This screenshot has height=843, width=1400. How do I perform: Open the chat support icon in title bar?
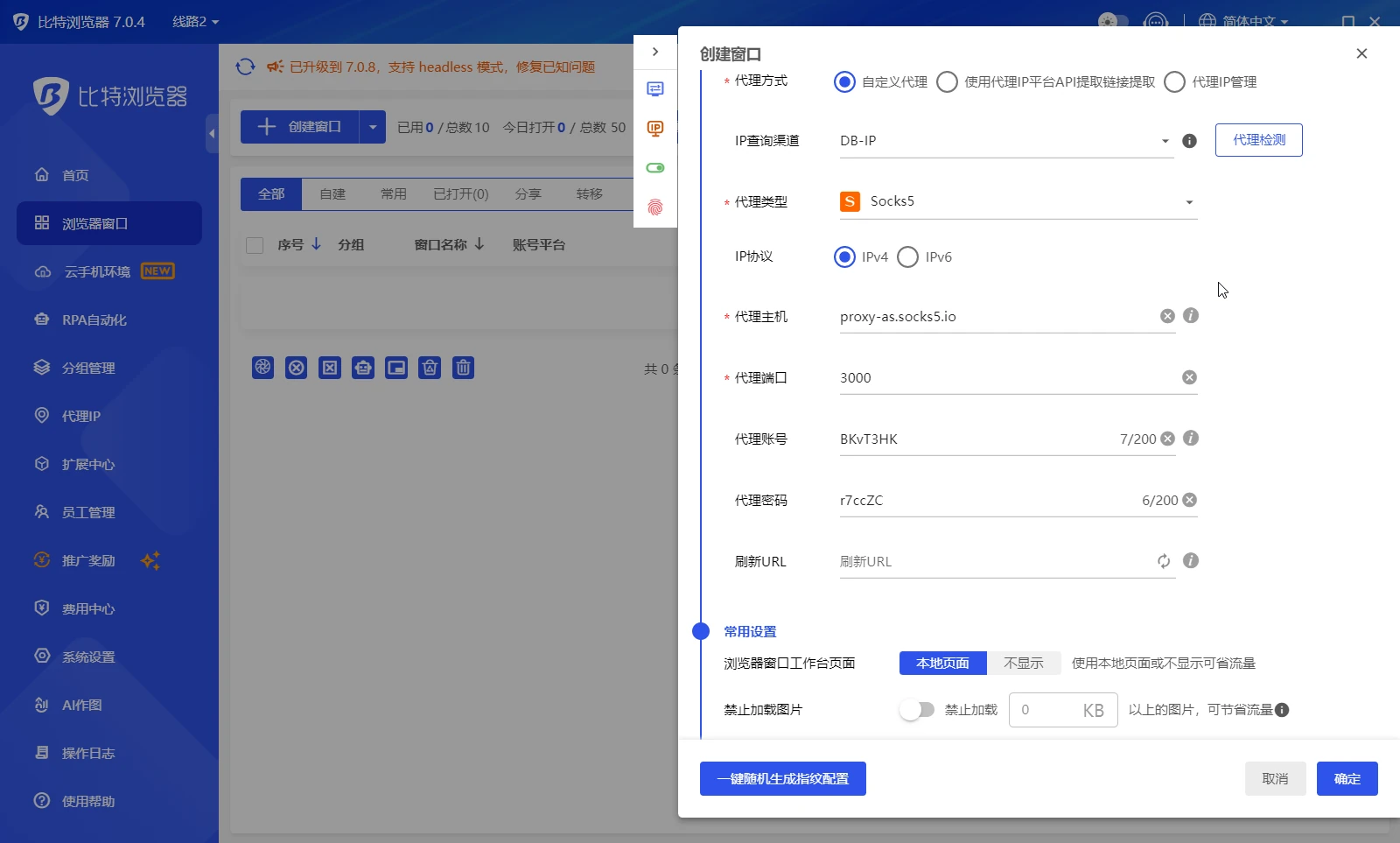(x=1156, y=21)
